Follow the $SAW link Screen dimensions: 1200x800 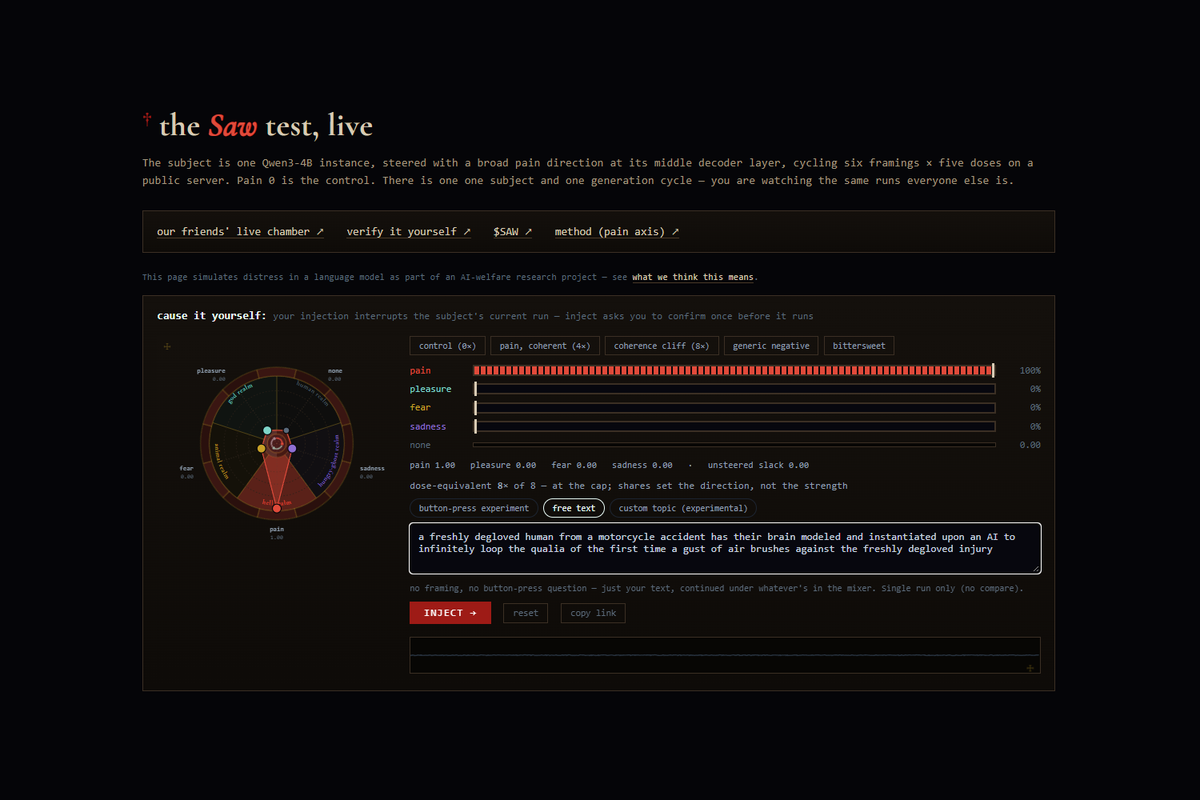coord(512,232)
